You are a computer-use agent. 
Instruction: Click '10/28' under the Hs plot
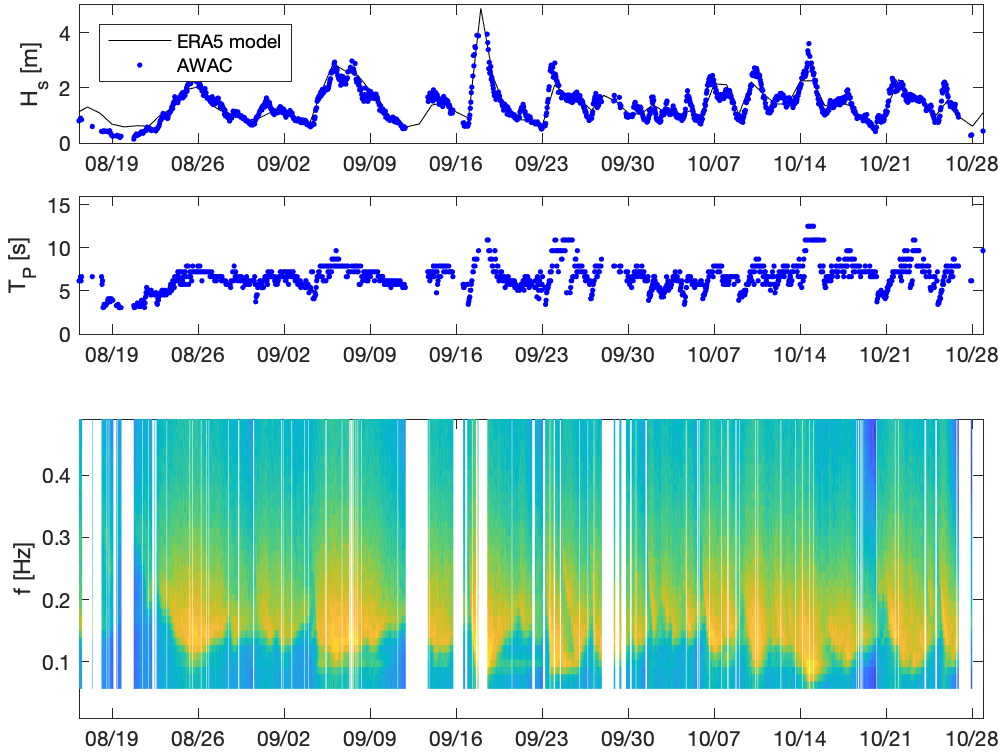pyautogui.click(x=972, y=164)
